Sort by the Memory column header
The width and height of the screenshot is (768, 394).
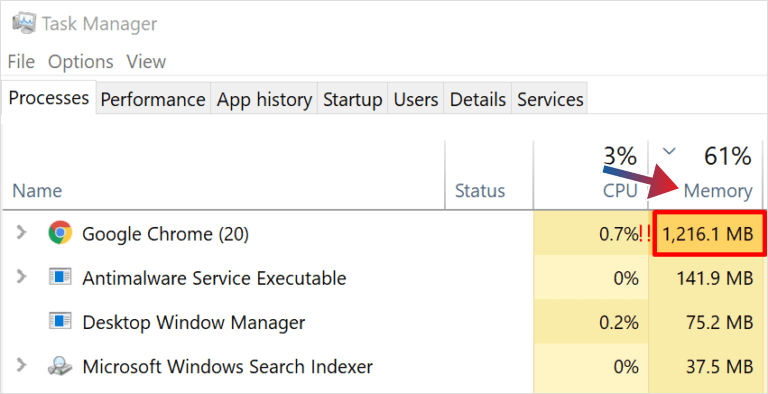[x=718, y=191]
